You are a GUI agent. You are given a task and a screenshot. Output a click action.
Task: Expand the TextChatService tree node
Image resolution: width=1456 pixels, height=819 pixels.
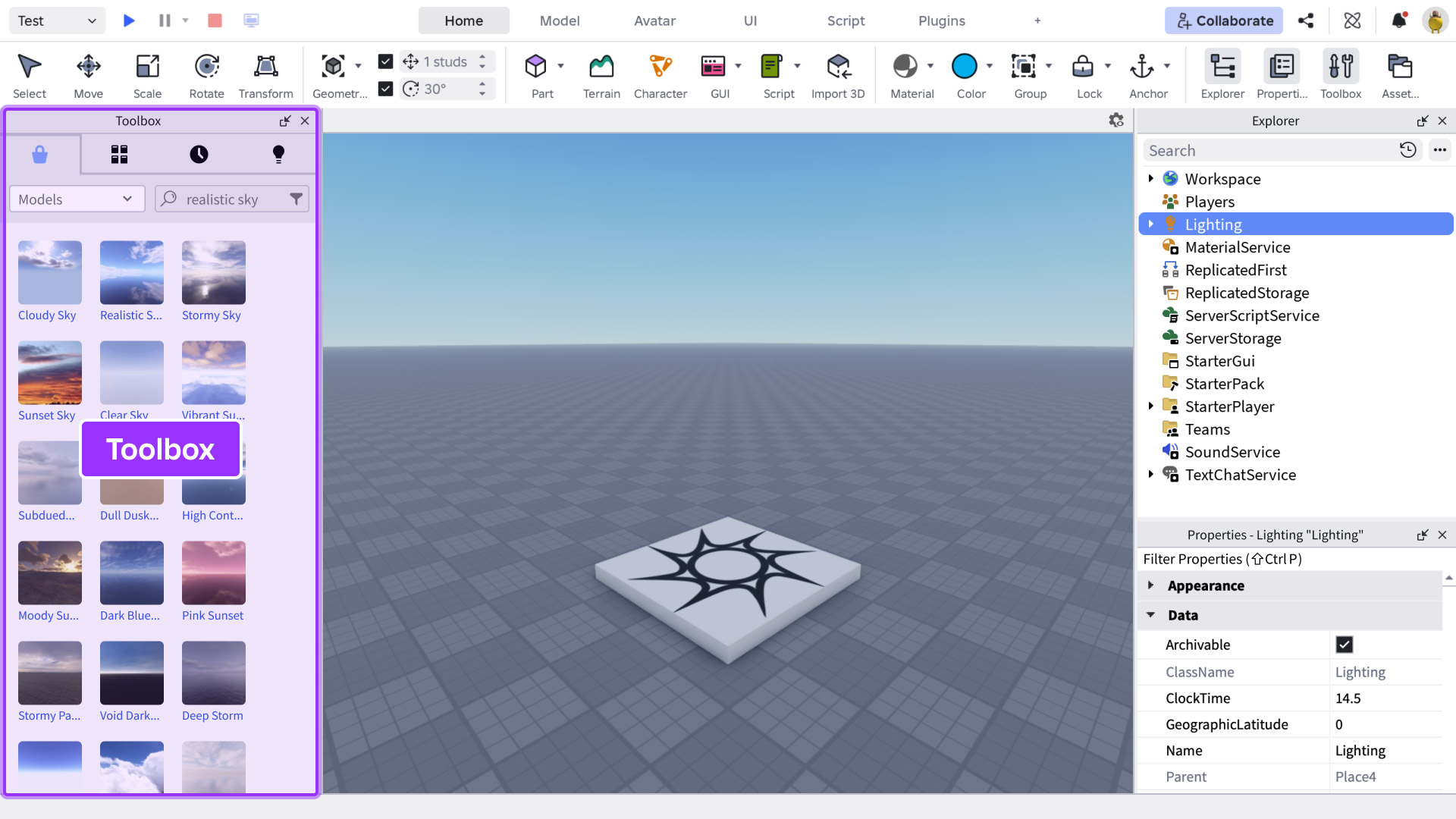pyautogui.click(x=1150, y=475)
